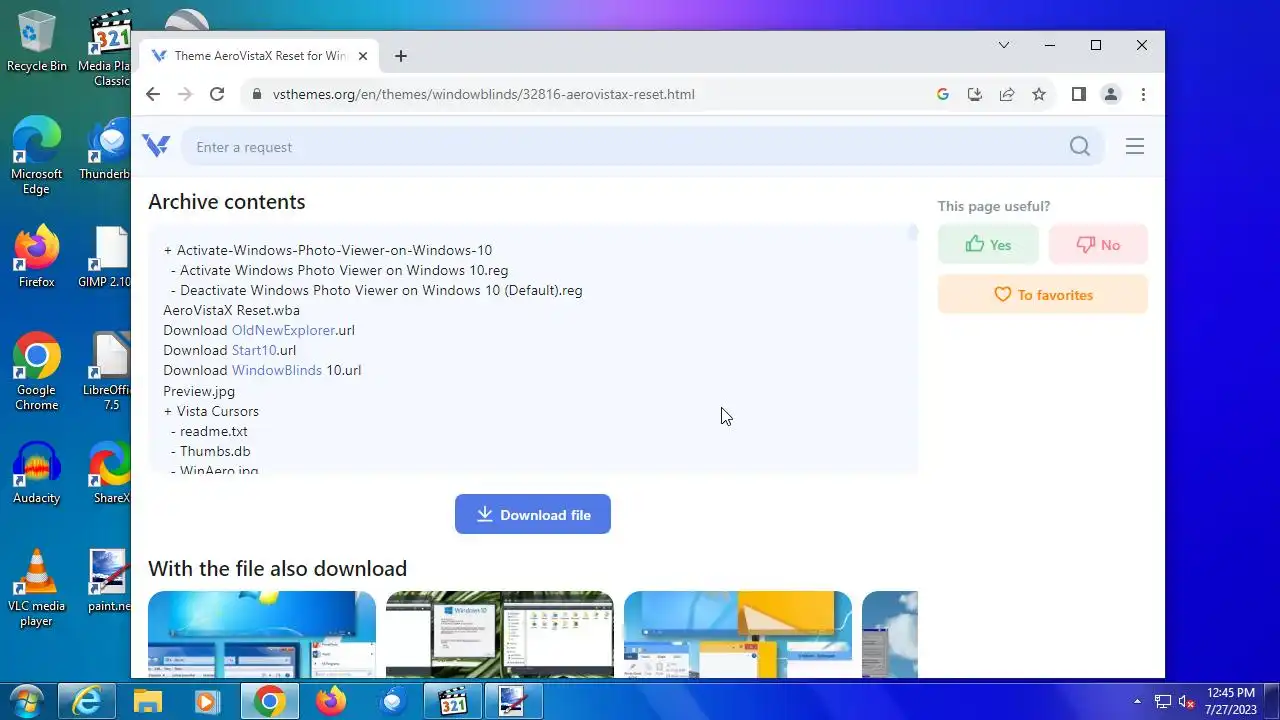The width and height of the screenshot is (1280, 720).
Task: Toggle the Chrome side panel
Action: point(1078,94)
